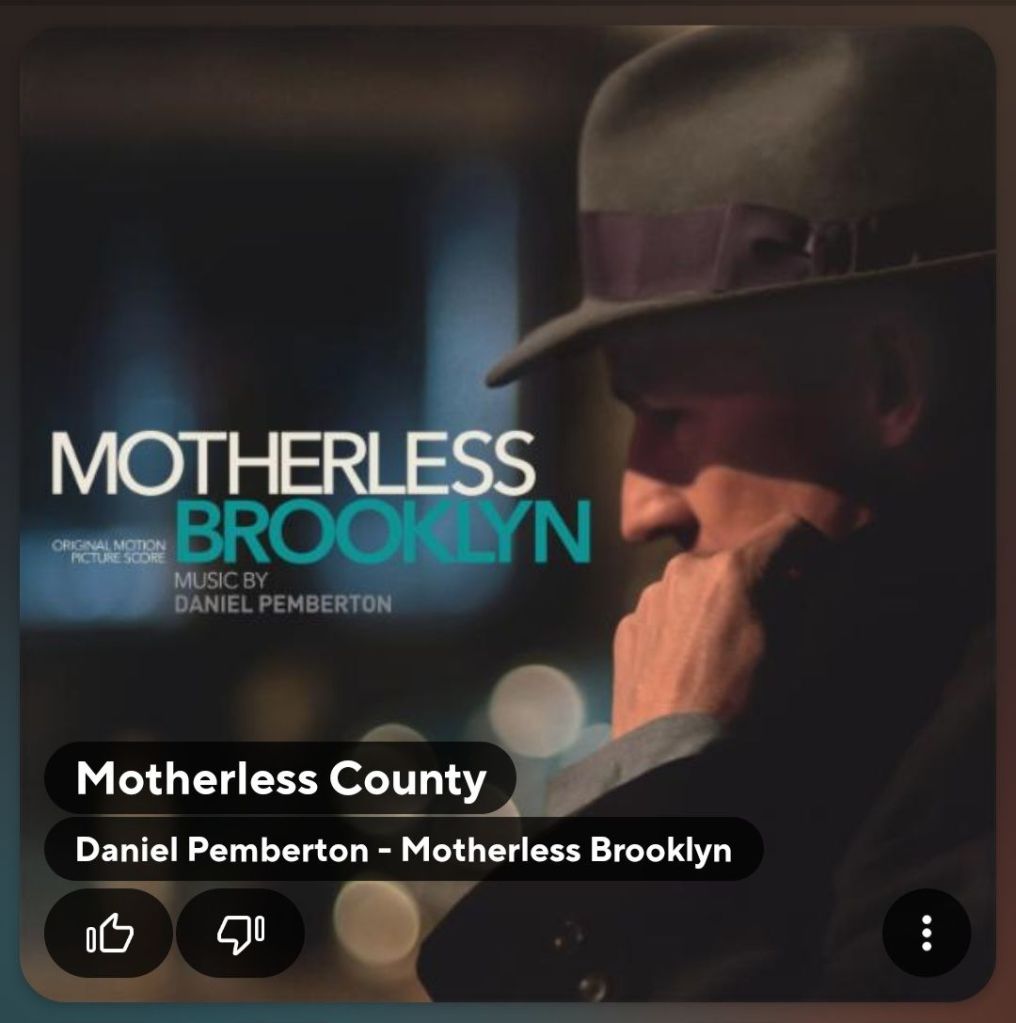Viewport: 1016px width, 1023px height.
Task: Open the three-dot more options menu
Action: [926, 932]
